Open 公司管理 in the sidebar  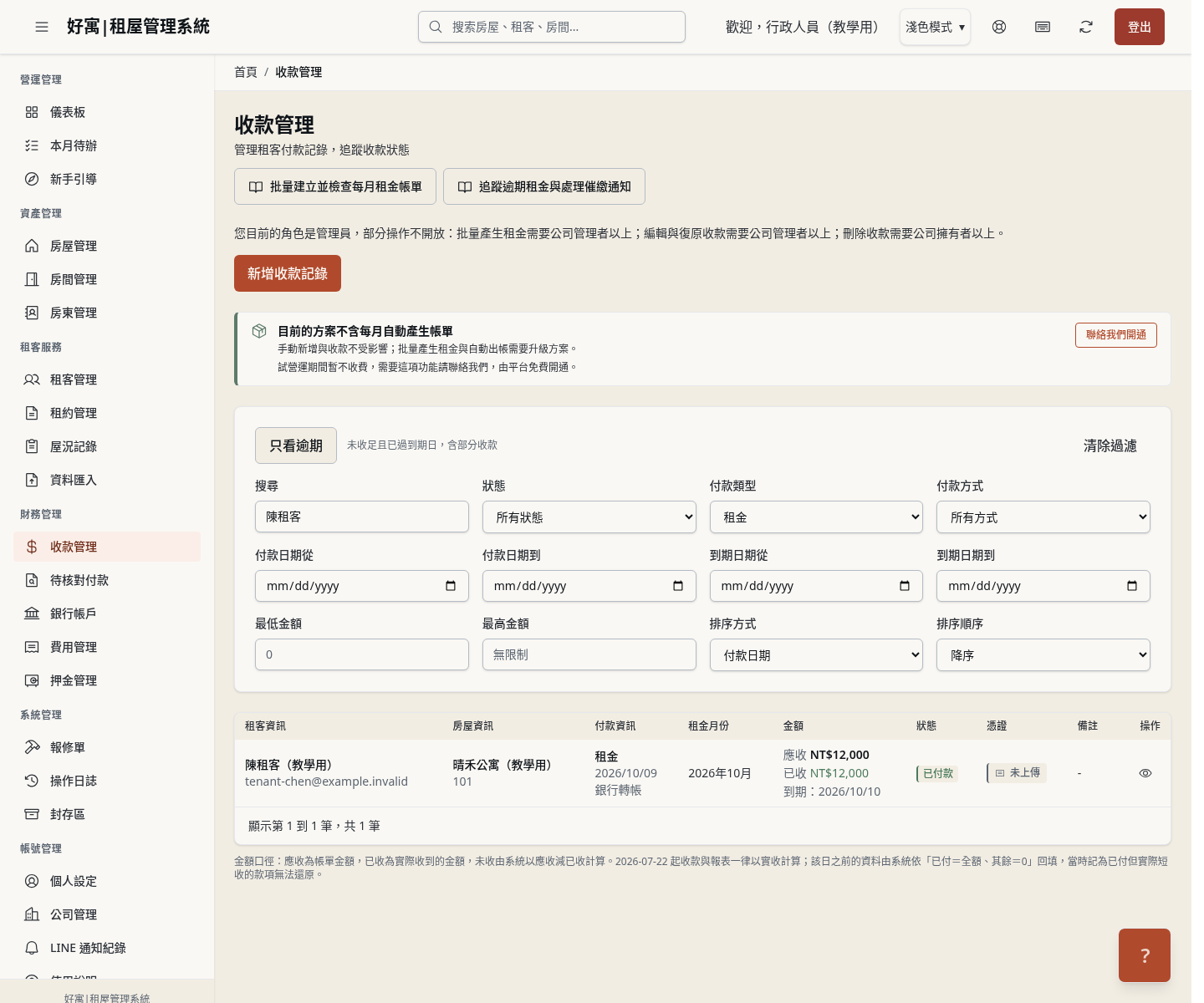[107, 914]
